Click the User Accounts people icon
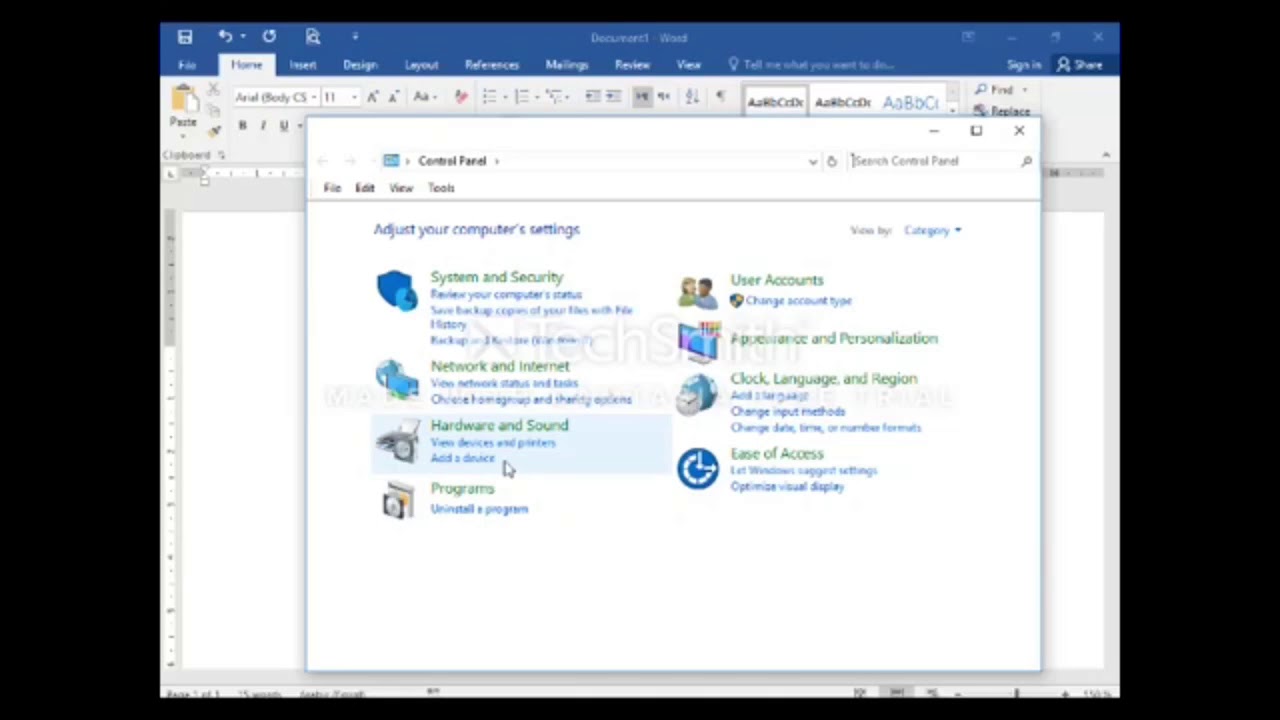This screenshot has width=1280, height=720. click(x=698, y=292)
